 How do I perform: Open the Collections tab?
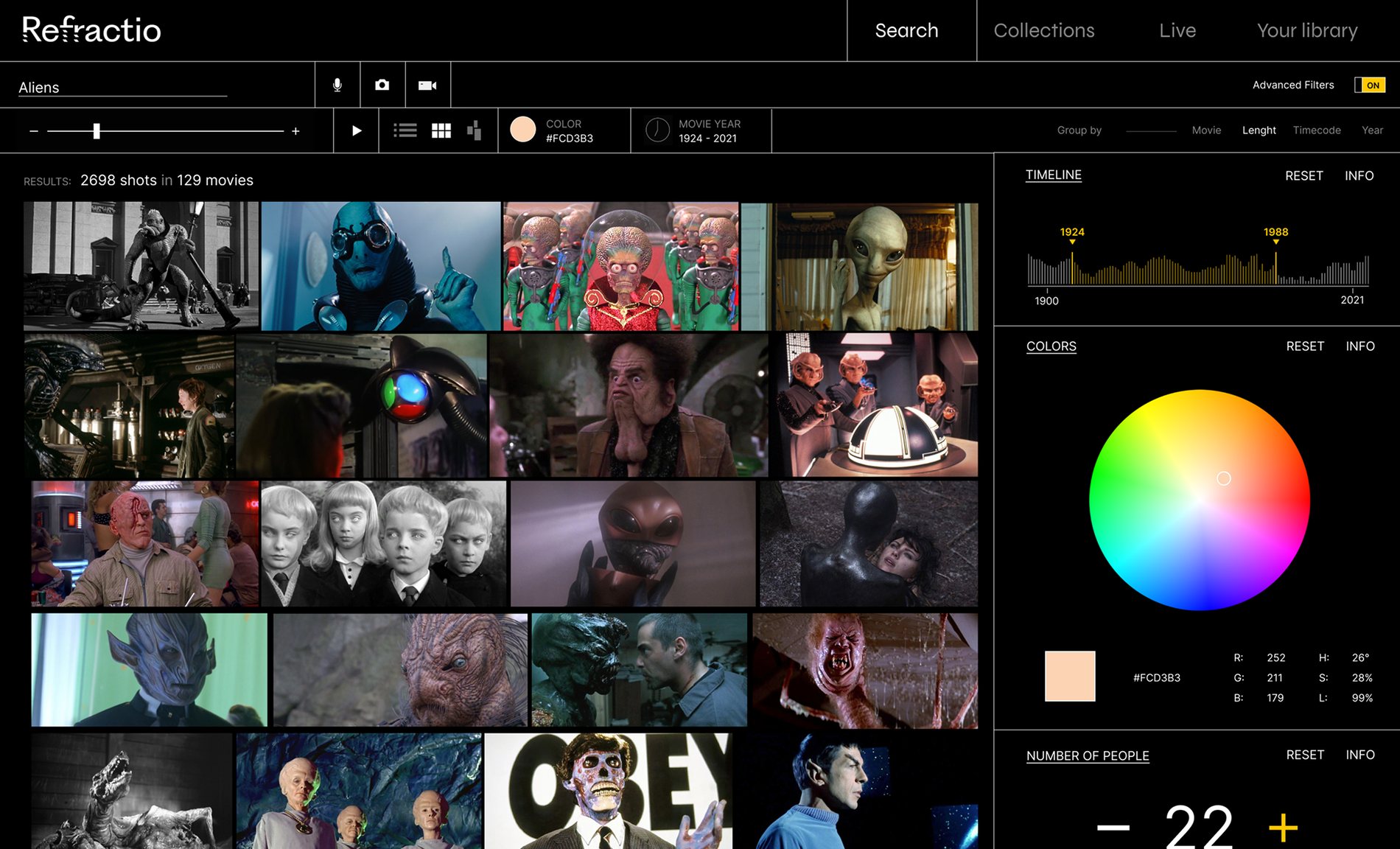tap(1044, 30)
